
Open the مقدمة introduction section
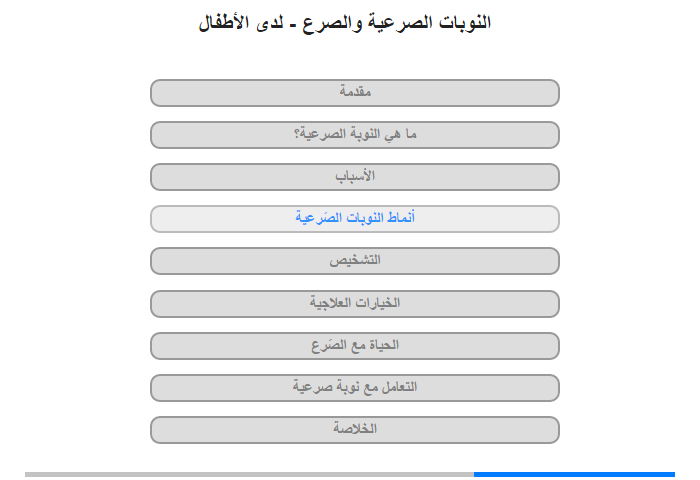point(354,93)
